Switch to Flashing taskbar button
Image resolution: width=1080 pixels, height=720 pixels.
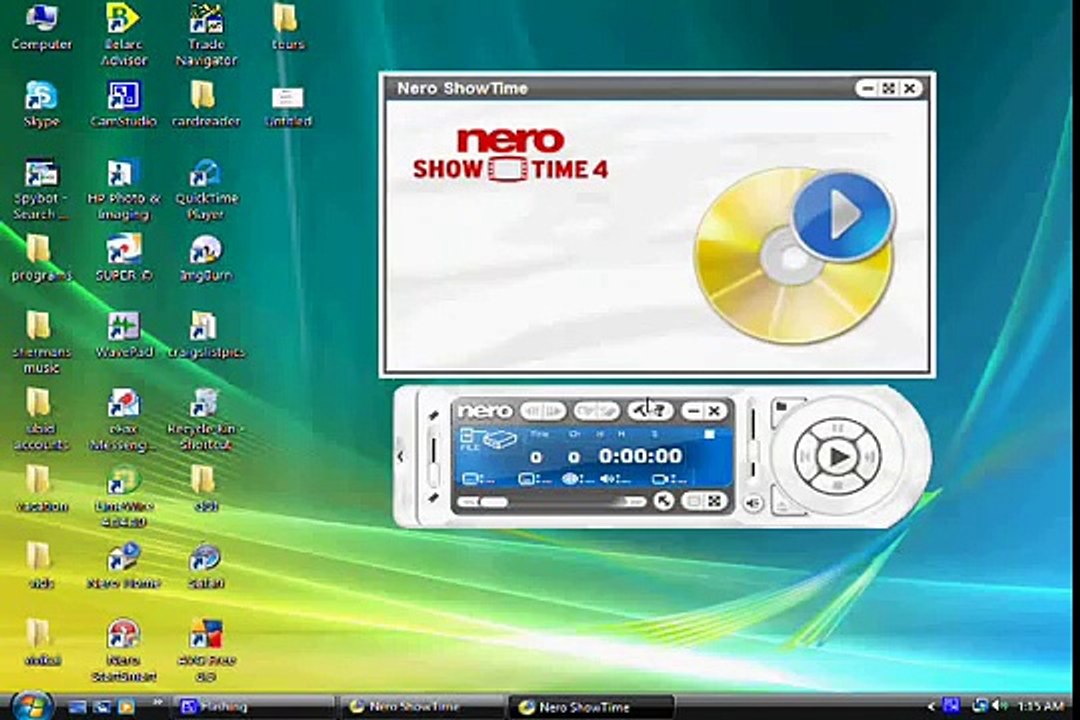(251, 706)
